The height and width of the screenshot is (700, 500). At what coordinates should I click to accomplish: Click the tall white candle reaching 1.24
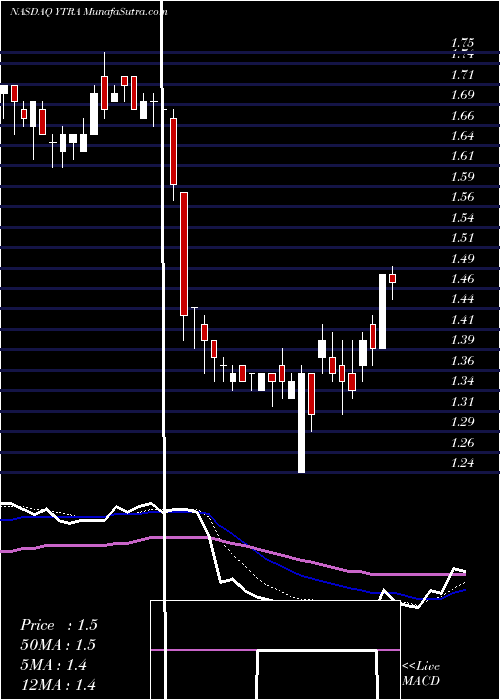pyautogui.click(x=302, y=423)
